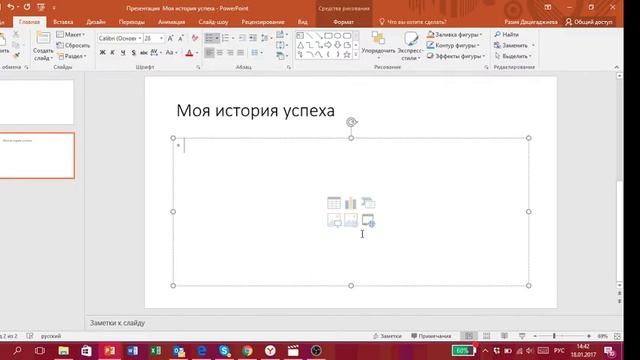Center-align the text
The height and width of the screenshot is (360, 640).
click(220, 53)
